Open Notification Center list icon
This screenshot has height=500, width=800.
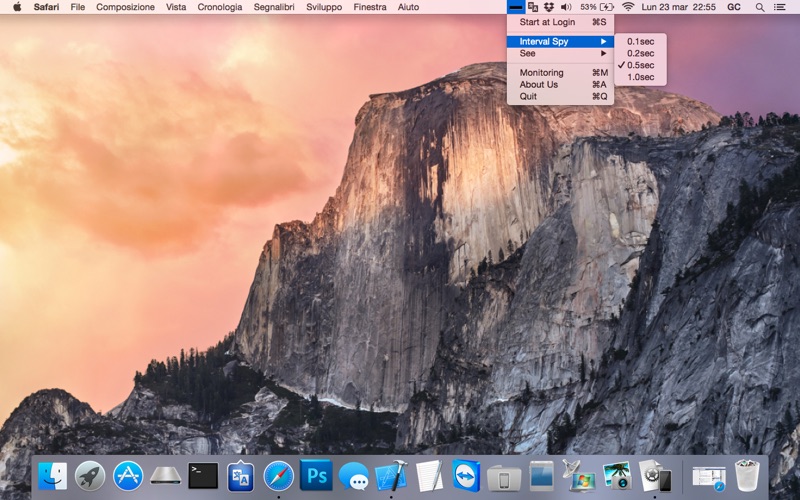(x=780, y=7)
